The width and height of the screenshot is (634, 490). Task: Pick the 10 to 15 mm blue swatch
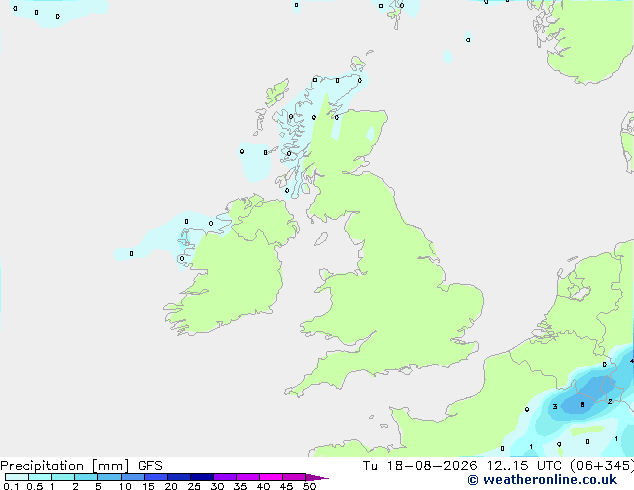(x=133, y=477)
